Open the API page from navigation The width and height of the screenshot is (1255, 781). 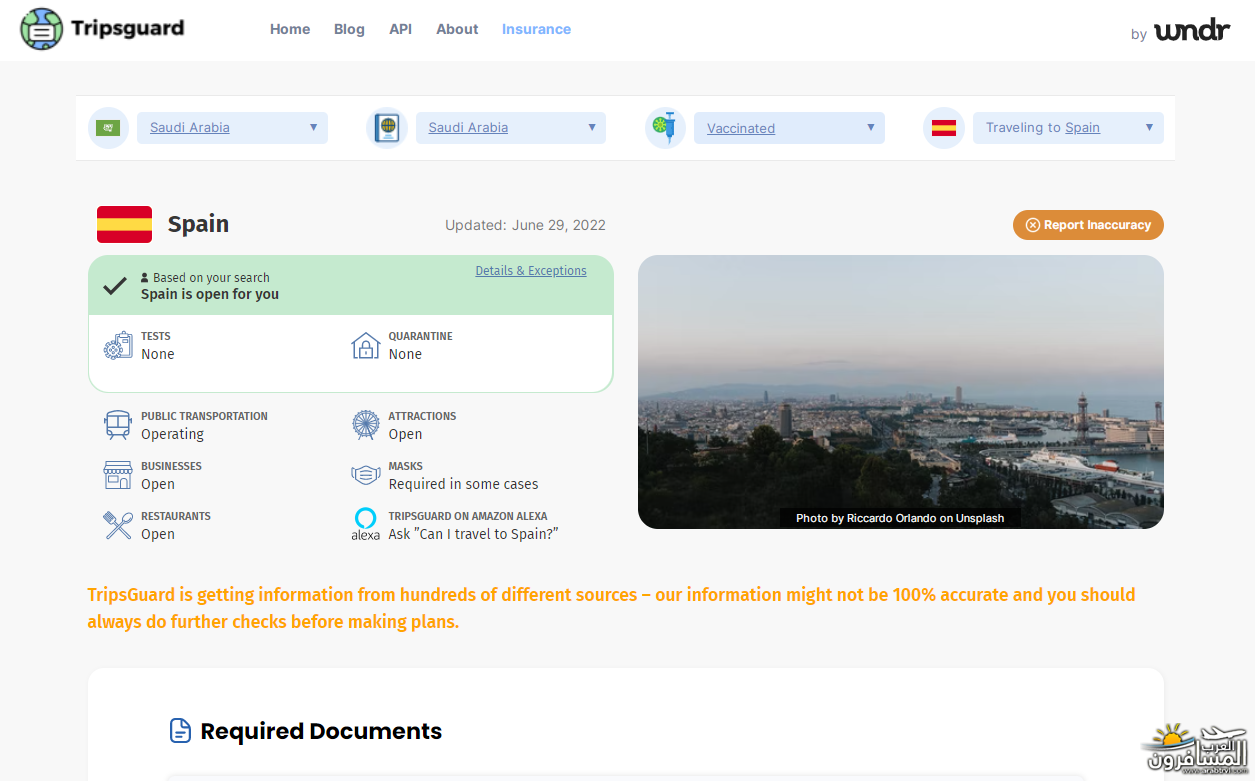click(x=400, y=29)
